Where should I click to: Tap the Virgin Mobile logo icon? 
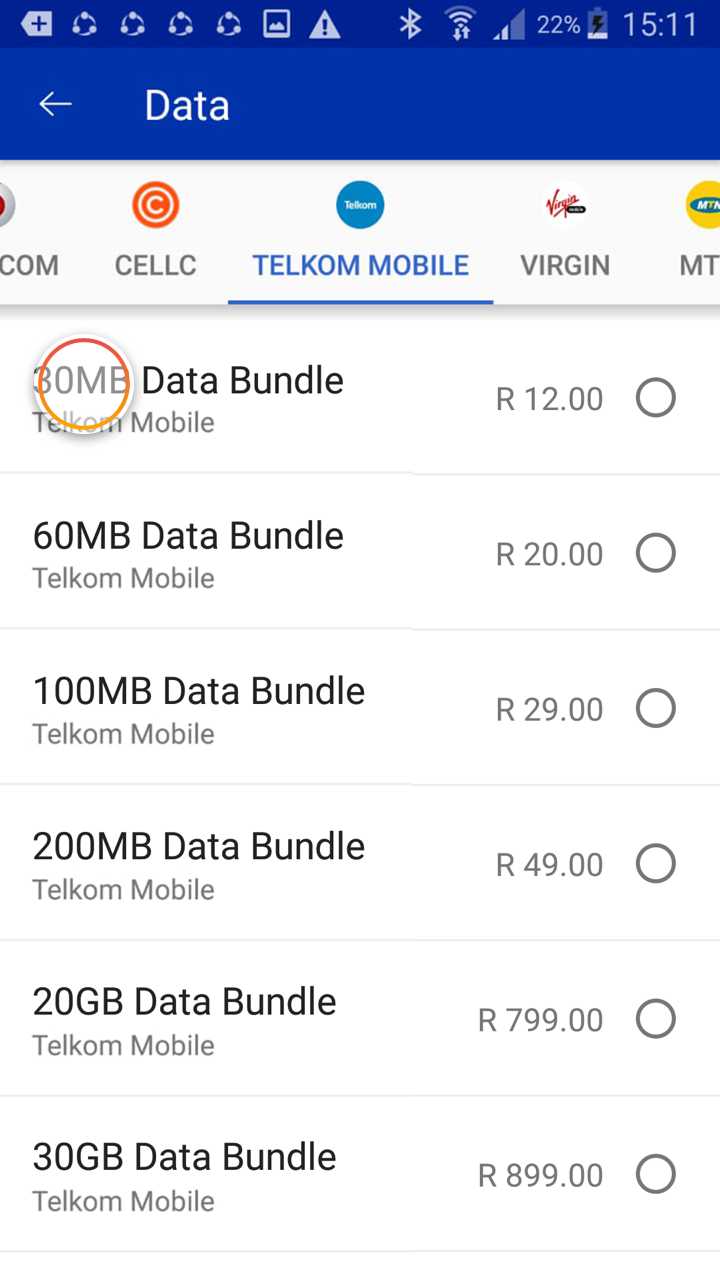pyautogui.click(x=565, y=206)
